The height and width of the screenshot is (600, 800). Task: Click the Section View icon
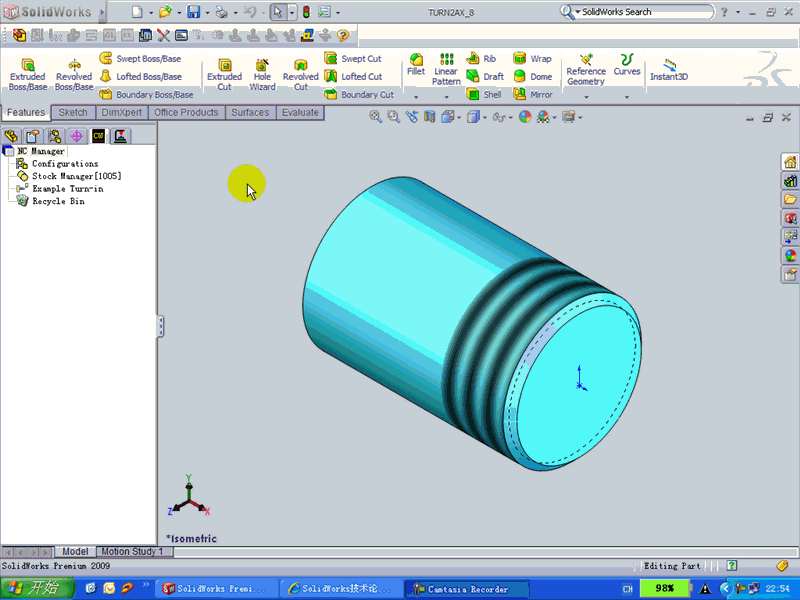pos(430,117)
